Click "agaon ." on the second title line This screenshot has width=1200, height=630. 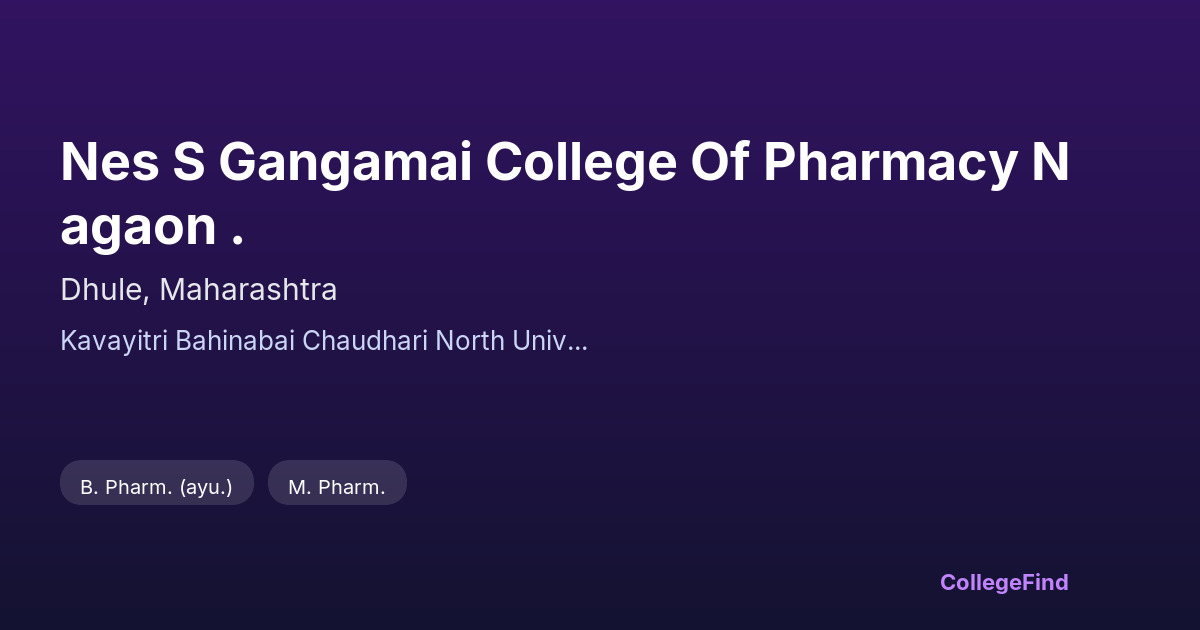pyautogui.click(x=152, y=227)
